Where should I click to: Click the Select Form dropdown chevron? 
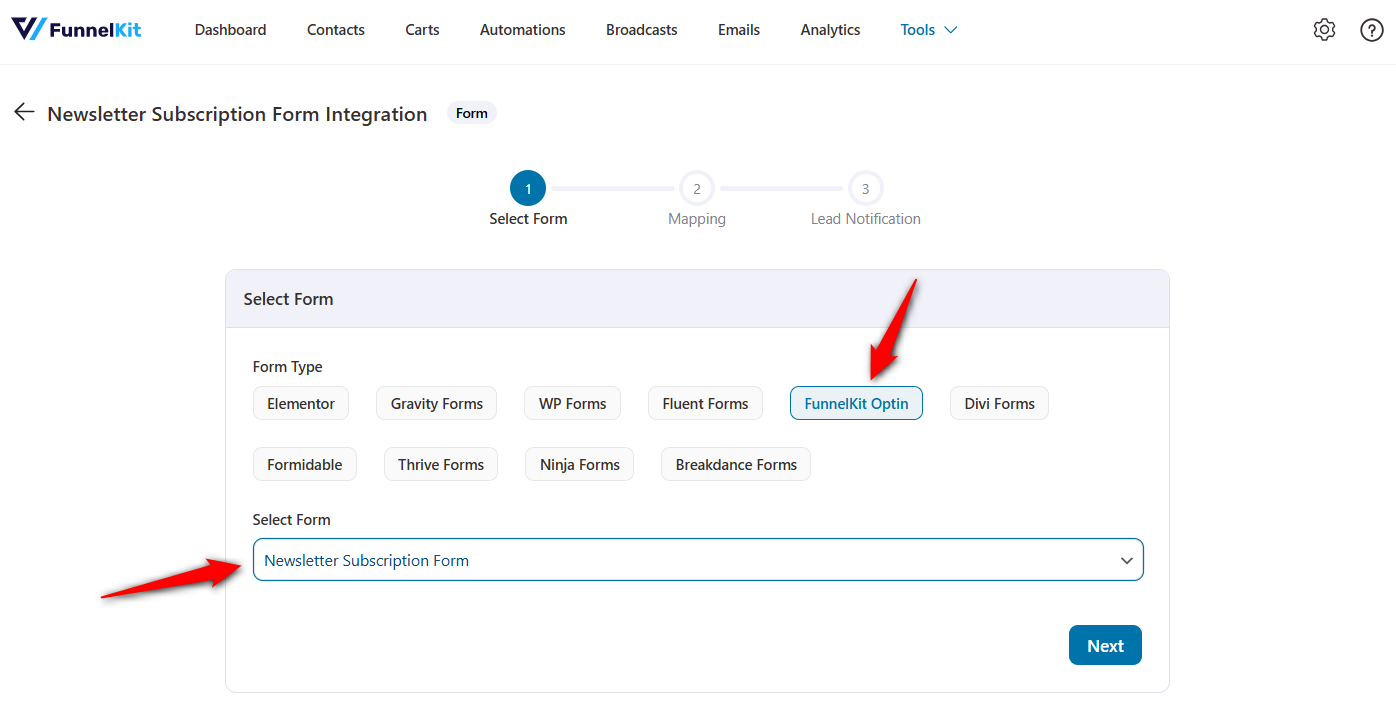[1127, 561]
